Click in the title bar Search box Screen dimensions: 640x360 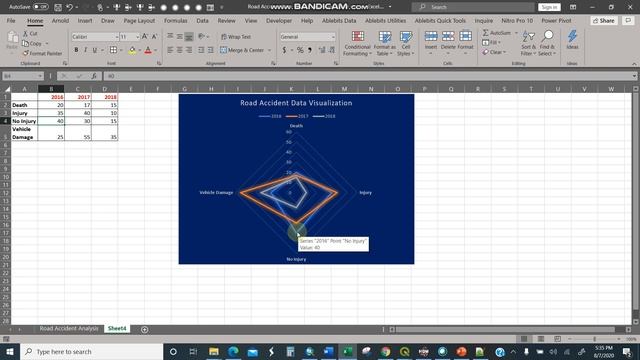473,7
